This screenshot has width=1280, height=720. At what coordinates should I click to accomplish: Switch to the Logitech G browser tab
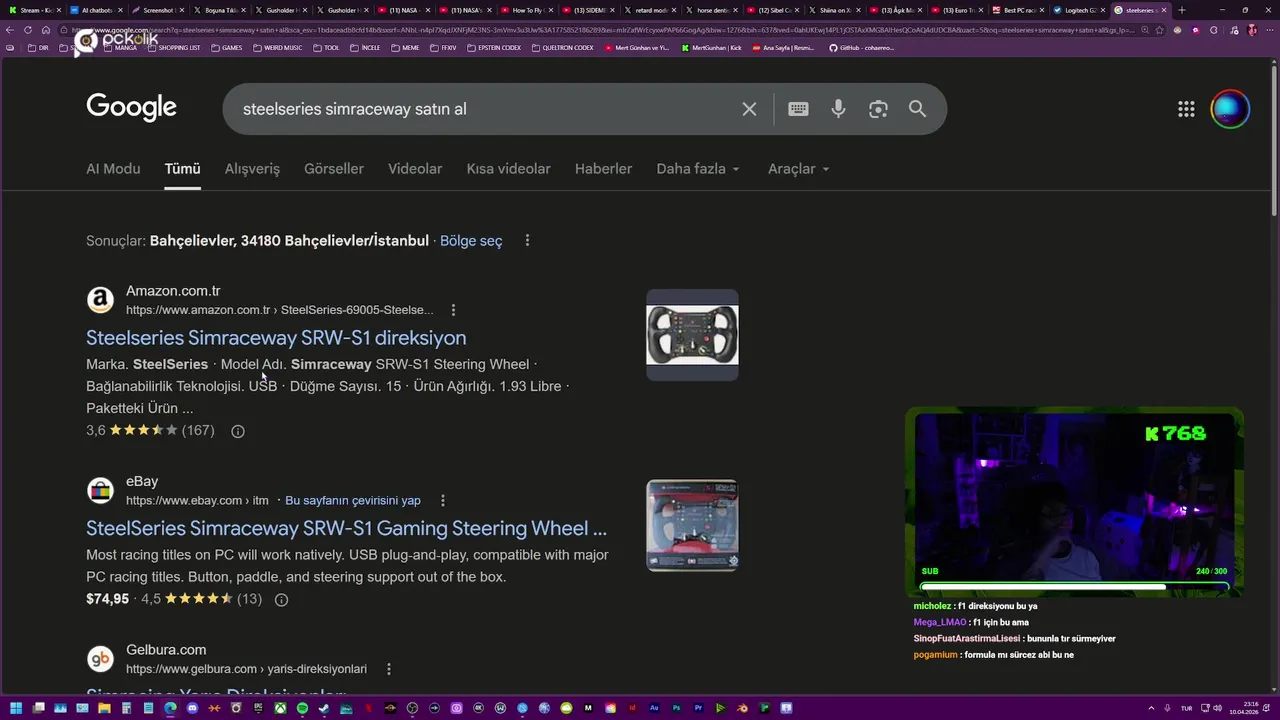pyautogui.click(x=1078, y=10)
